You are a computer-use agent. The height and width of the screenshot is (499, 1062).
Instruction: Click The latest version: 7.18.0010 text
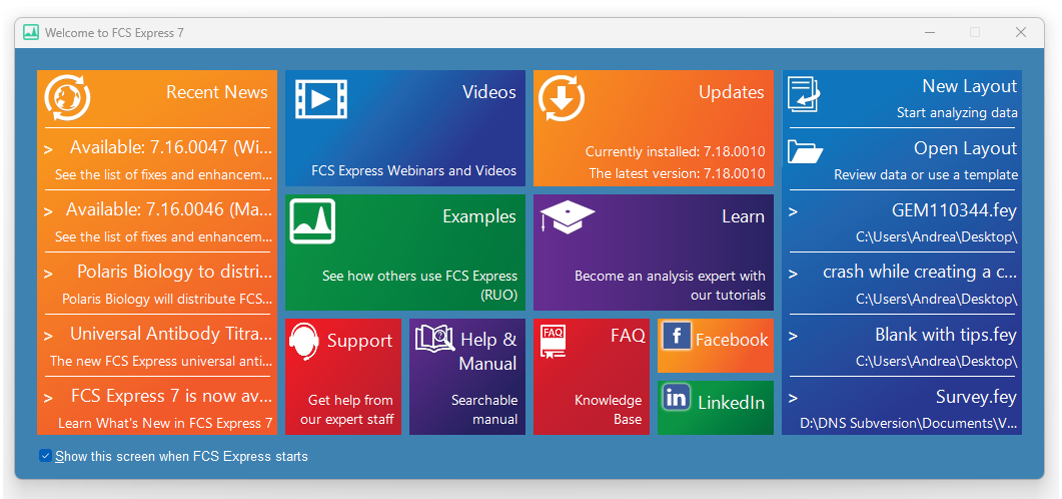coord(677,173)
